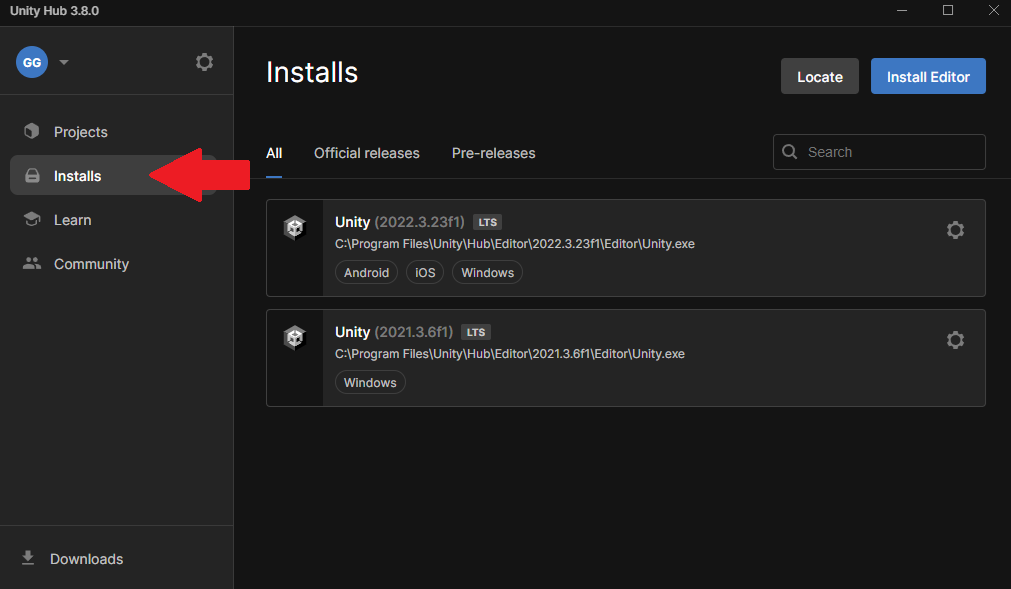Switch to the Pre-releases tab
Screen dimensions: 1011x589
pyautogui.click(x=493, y=153)
